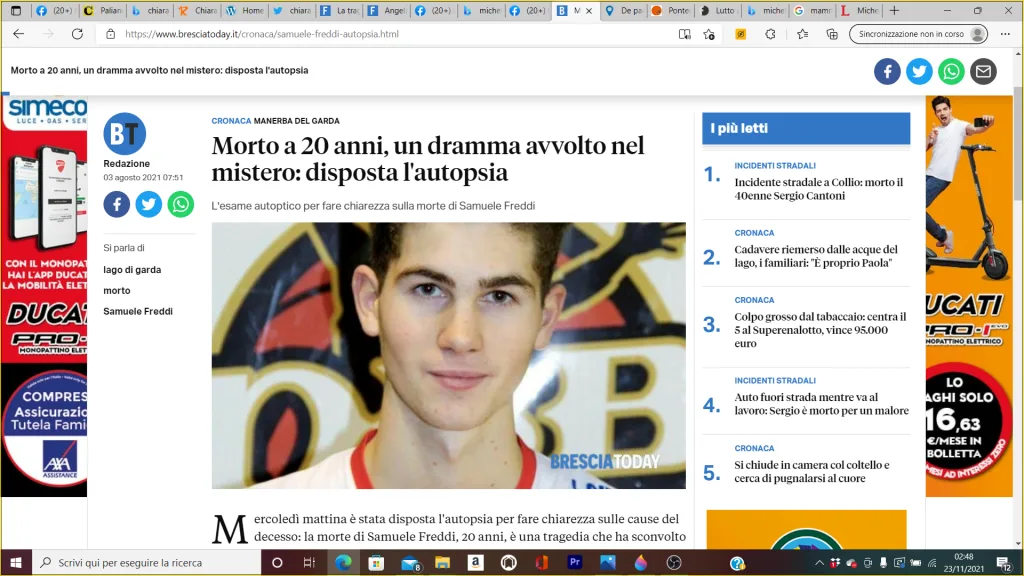The image size is (1024, 576).
Task: Open Amazon from the taskbar
Action: click(x=475, y=562)
